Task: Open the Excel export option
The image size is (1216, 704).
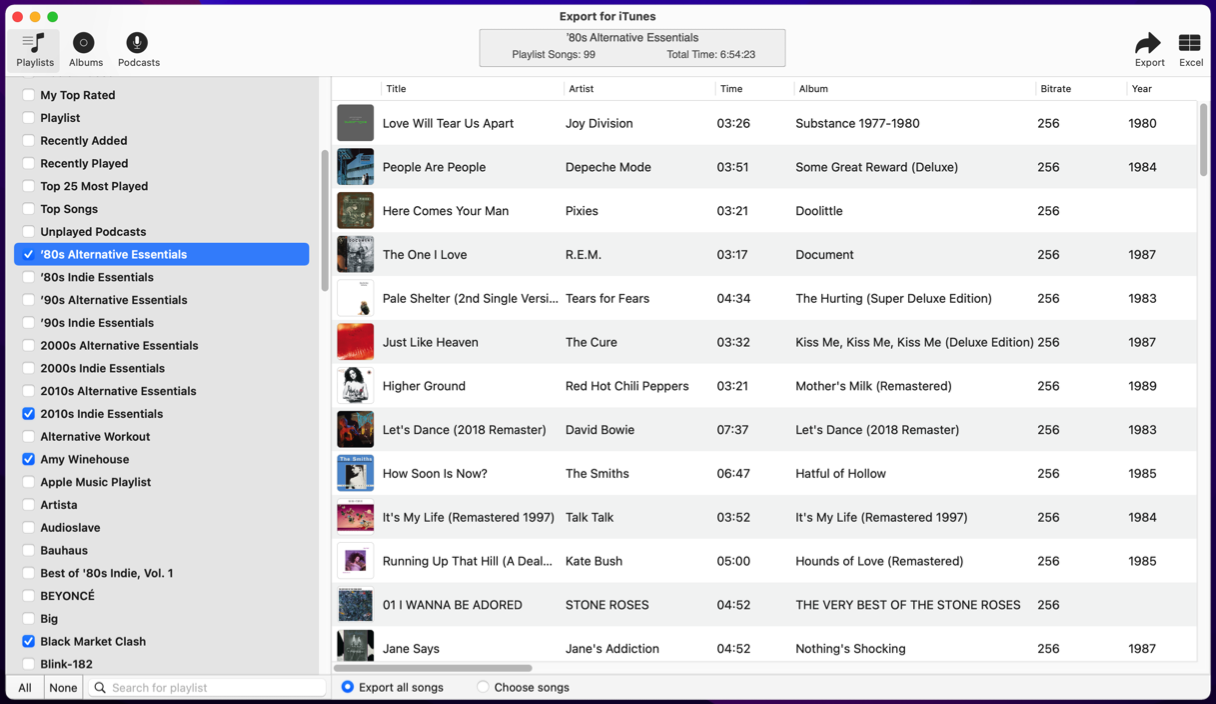Action: 1190,50
